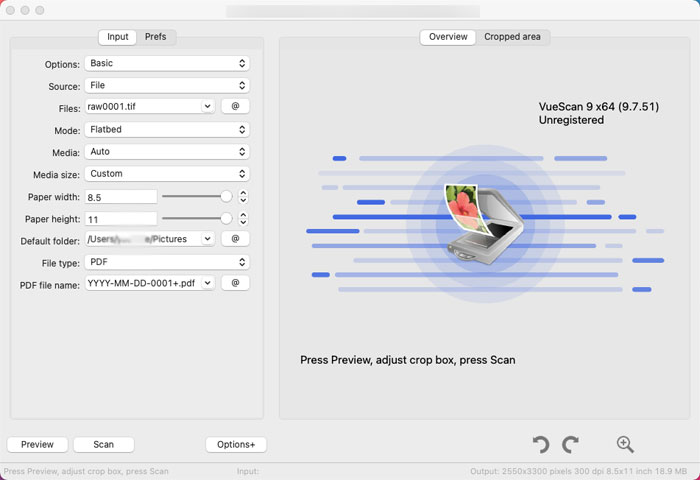The width and height of the screenshot is (700, 480).
Task: Click the Scan button
Action: 104,445
